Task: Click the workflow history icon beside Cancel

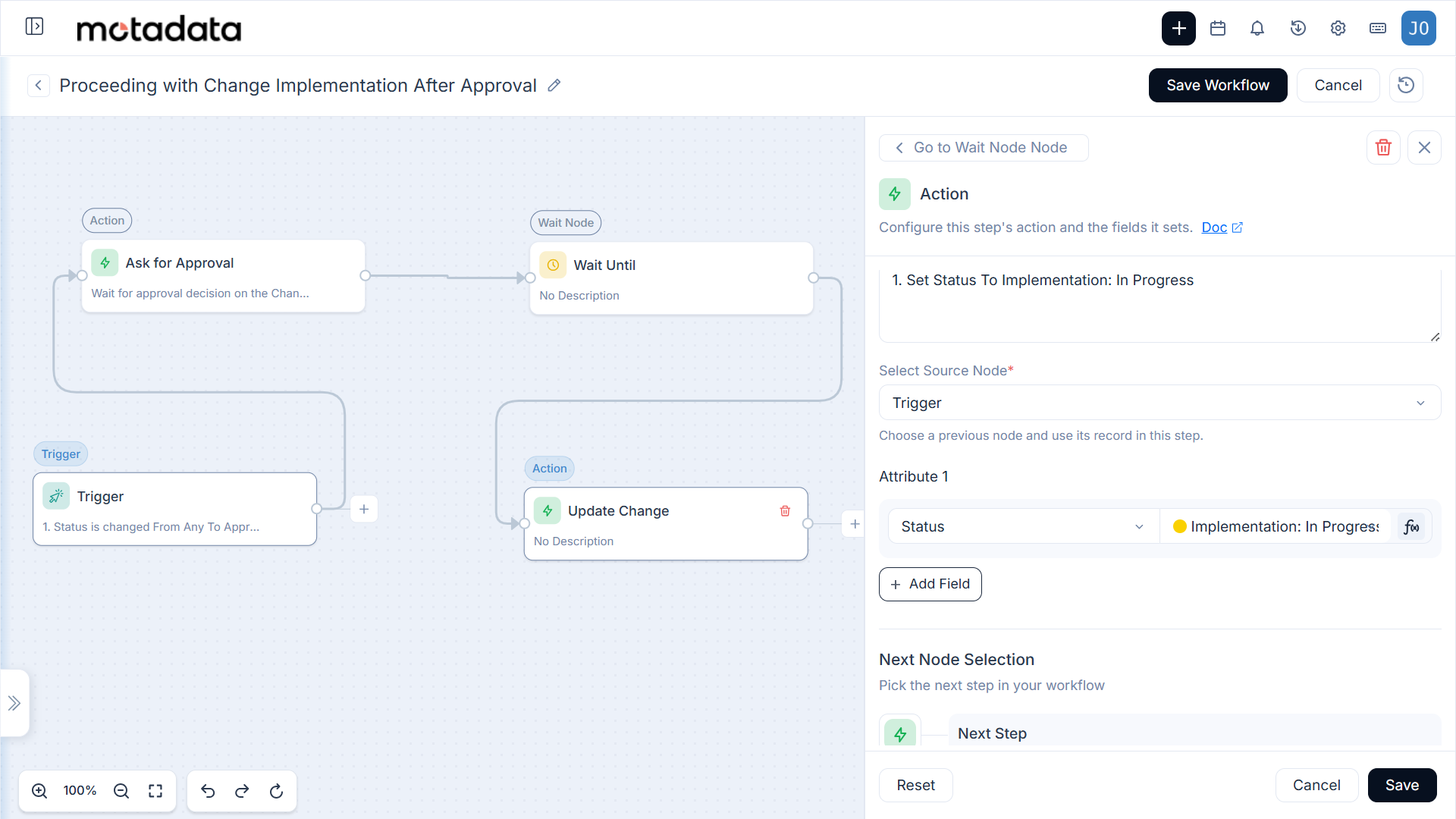Action: (1406, 85)
